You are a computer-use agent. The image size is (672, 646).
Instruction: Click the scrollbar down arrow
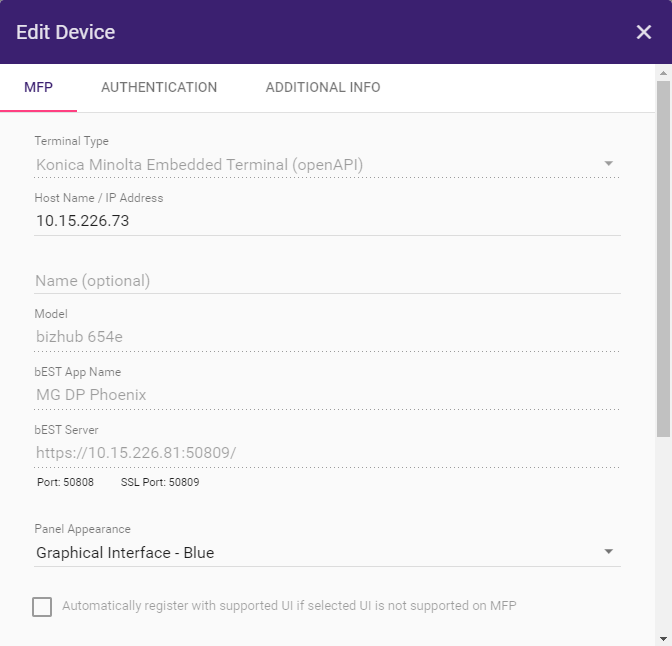point(663,639)
